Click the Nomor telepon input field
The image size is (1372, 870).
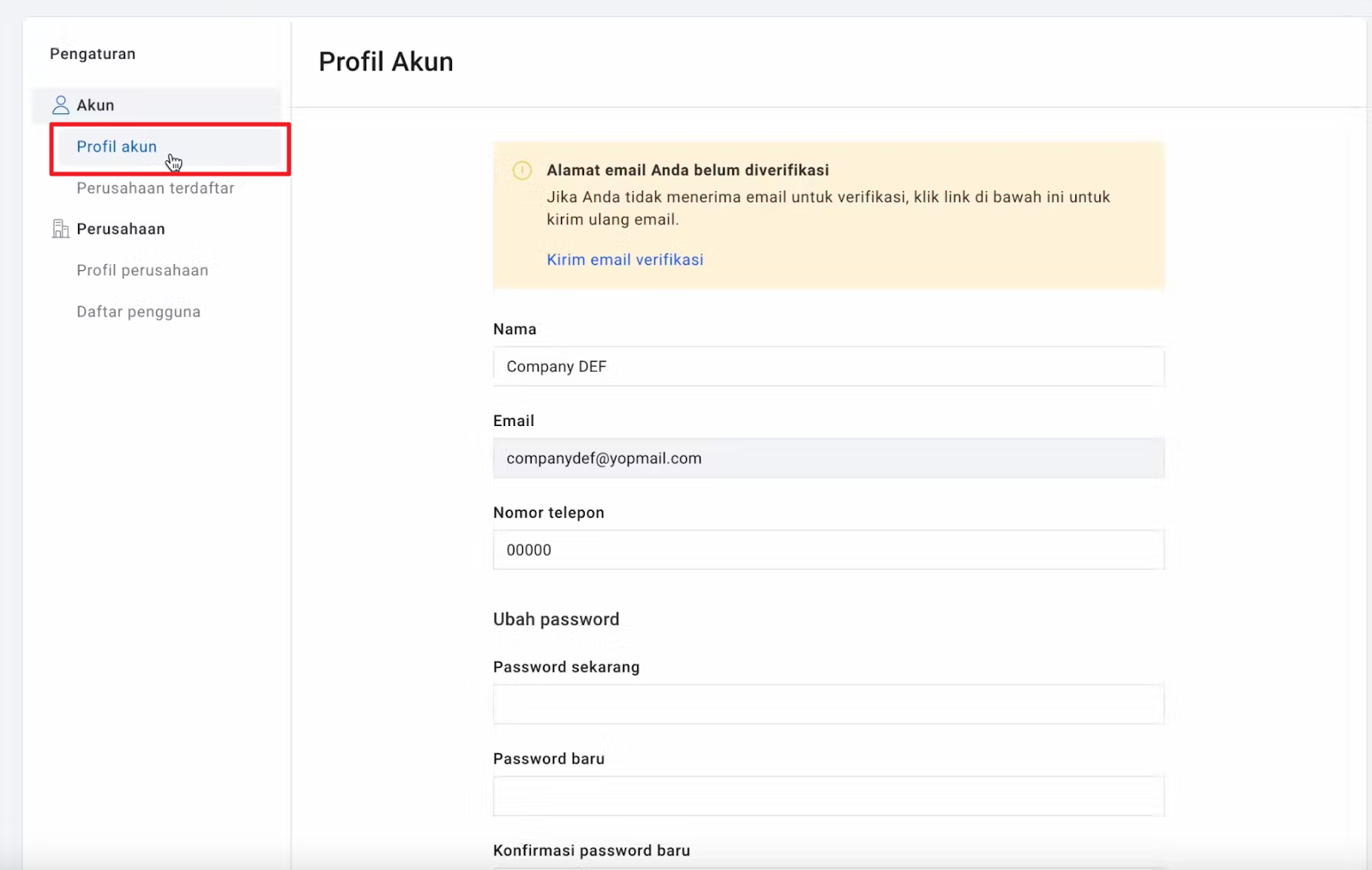pos(827,550)
